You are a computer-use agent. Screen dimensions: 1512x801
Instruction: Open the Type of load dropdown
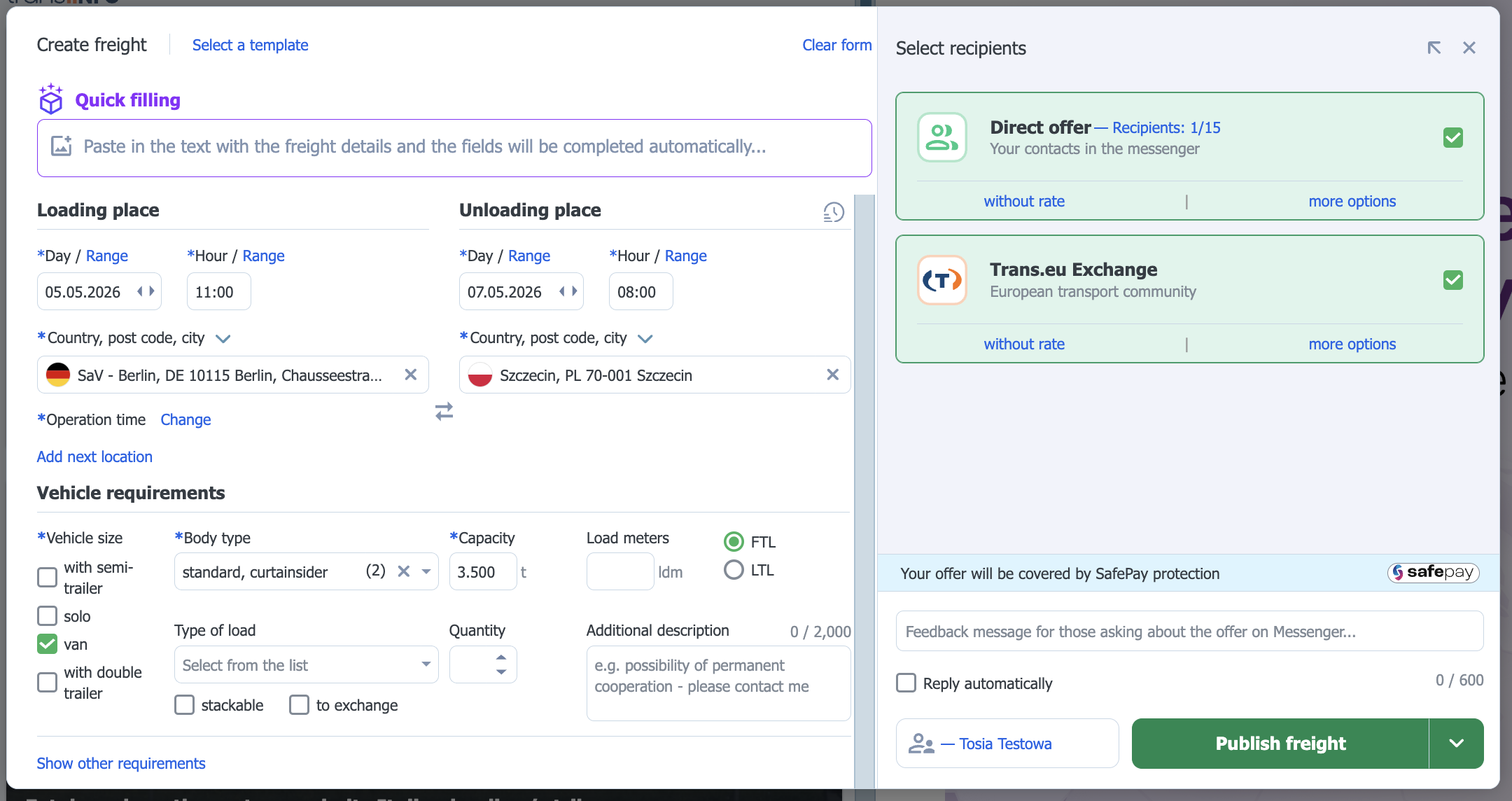pos(306,664)
